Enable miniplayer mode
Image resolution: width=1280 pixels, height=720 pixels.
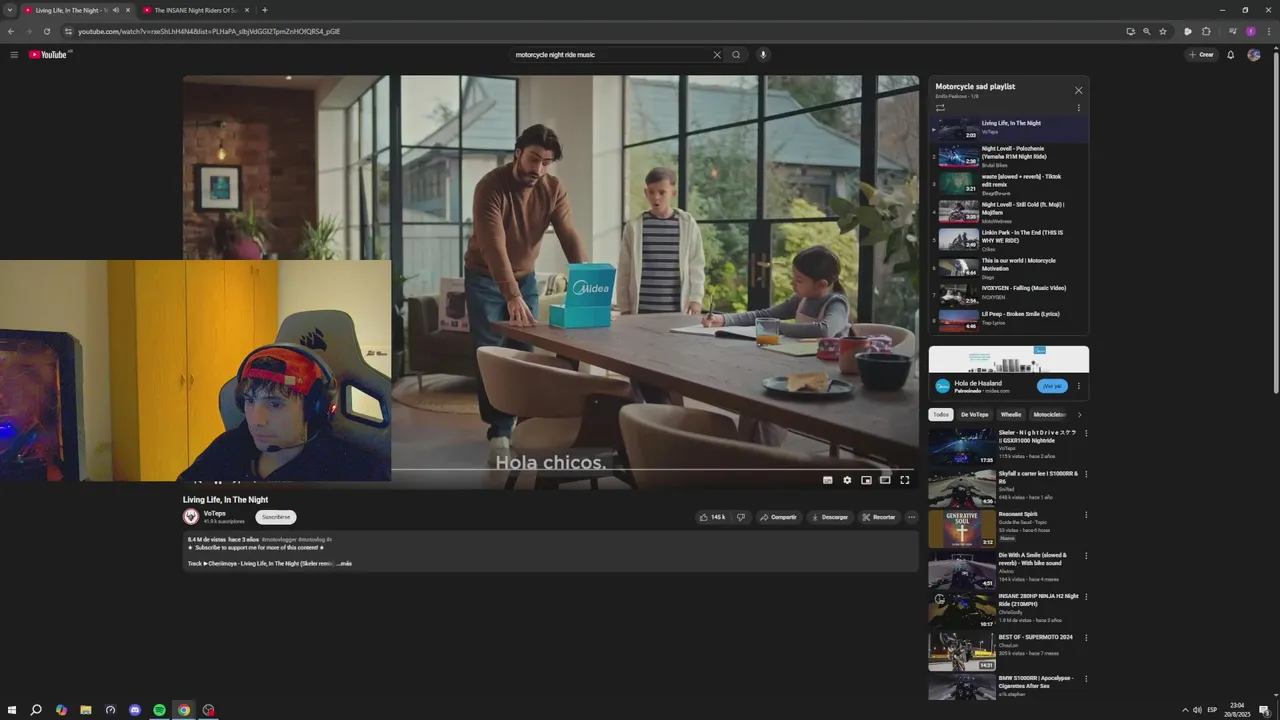click(866, 480)
